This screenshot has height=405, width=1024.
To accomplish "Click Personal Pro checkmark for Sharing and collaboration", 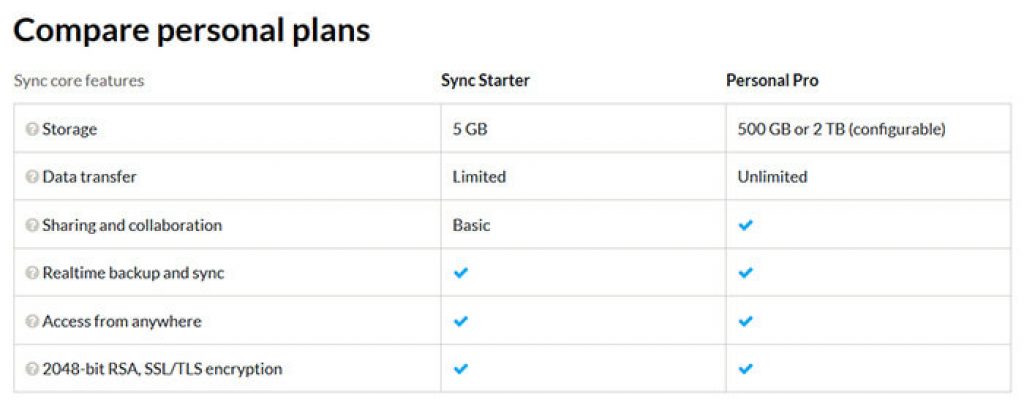I will (x=745, y=225).
